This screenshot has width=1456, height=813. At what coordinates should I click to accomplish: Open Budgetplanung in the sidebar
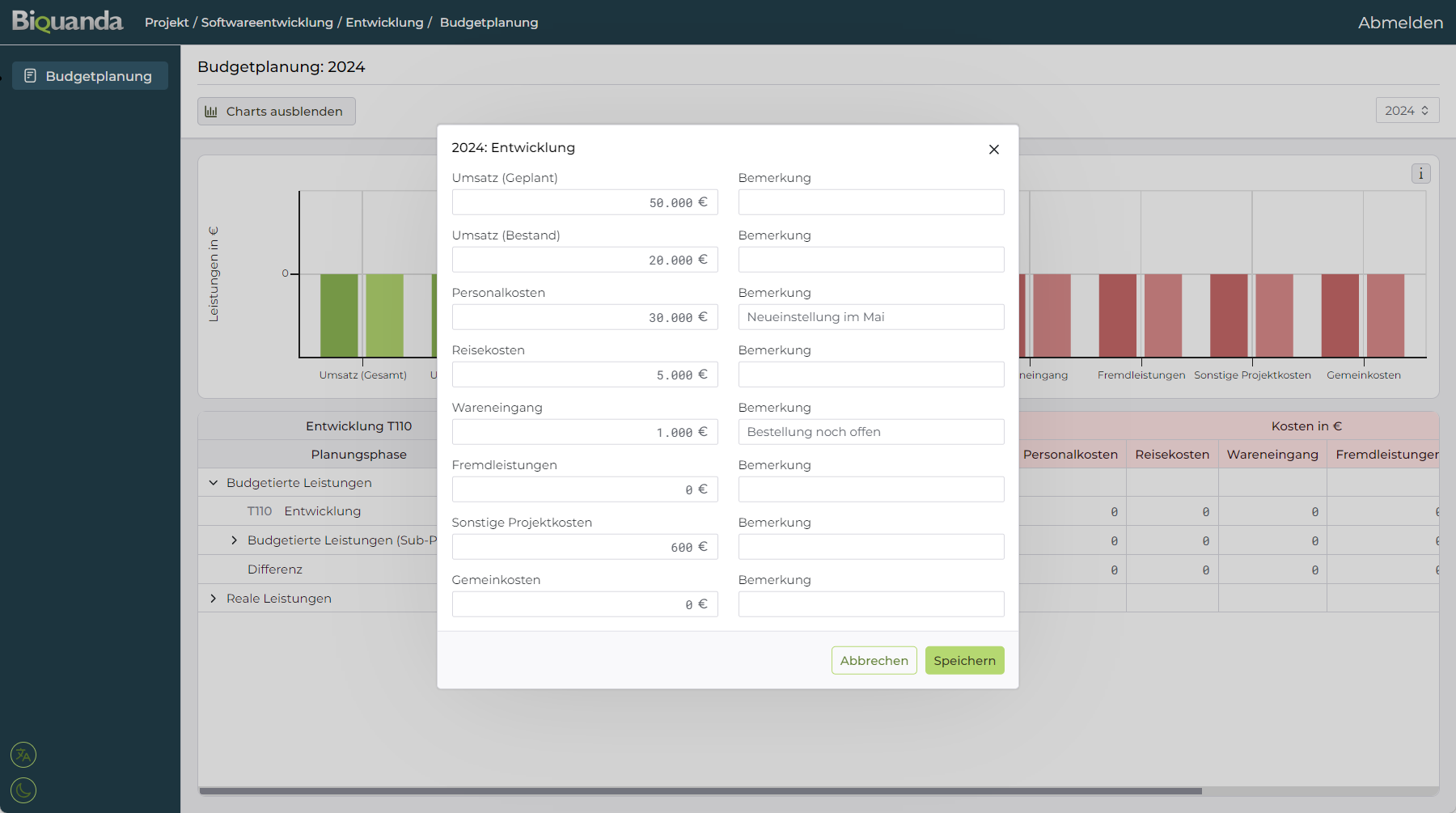90,76
